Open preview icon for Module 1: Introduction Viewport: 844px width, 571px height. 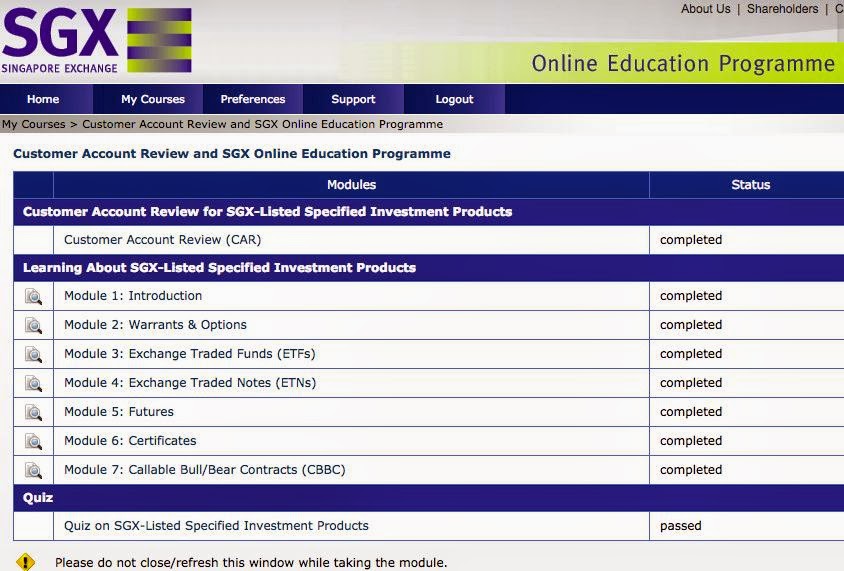pos(33,296)
